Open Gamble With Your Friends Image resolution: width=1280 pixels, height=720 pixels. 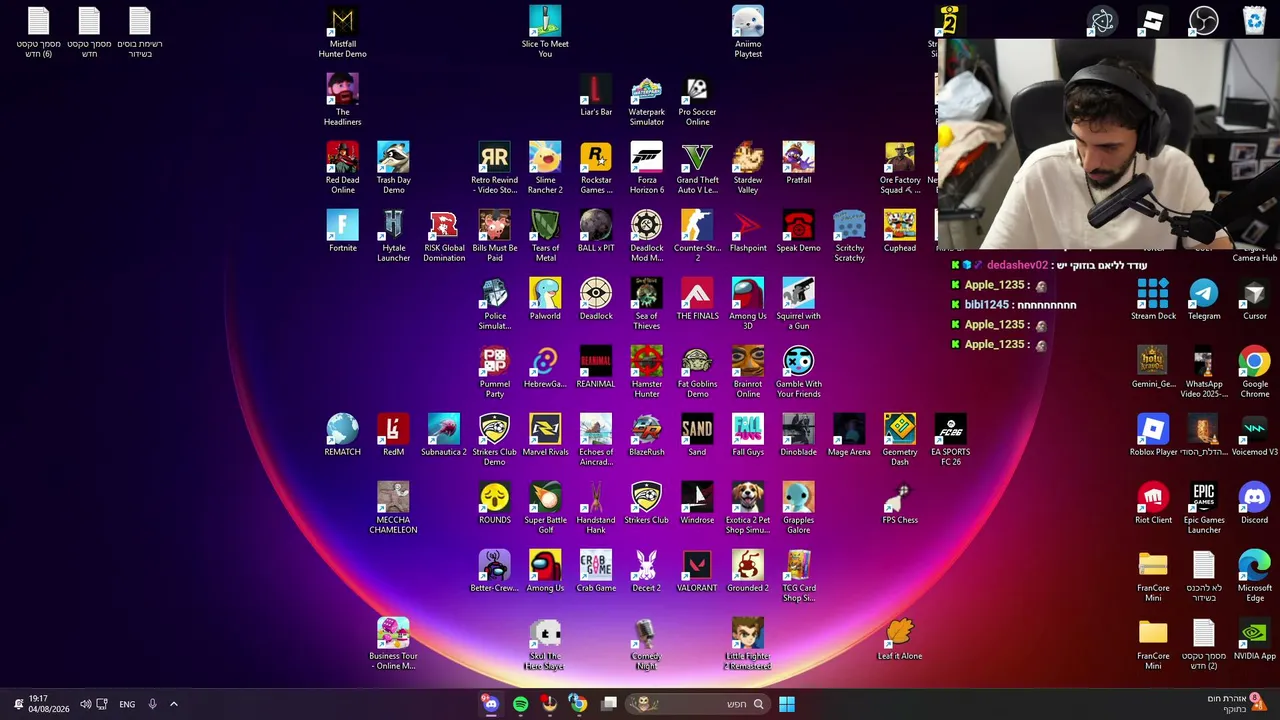click(798, 372)
